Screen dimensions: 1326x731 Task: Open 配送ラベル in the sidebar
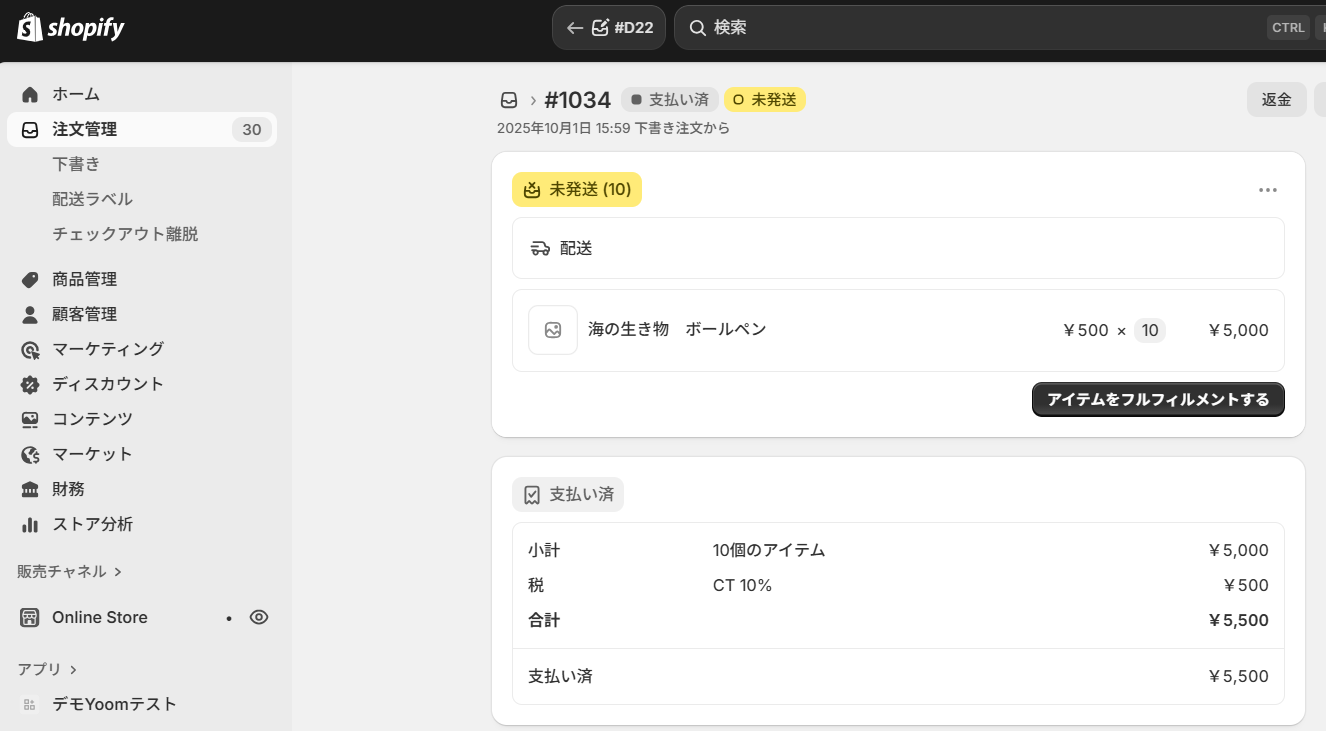pos(92,199)
